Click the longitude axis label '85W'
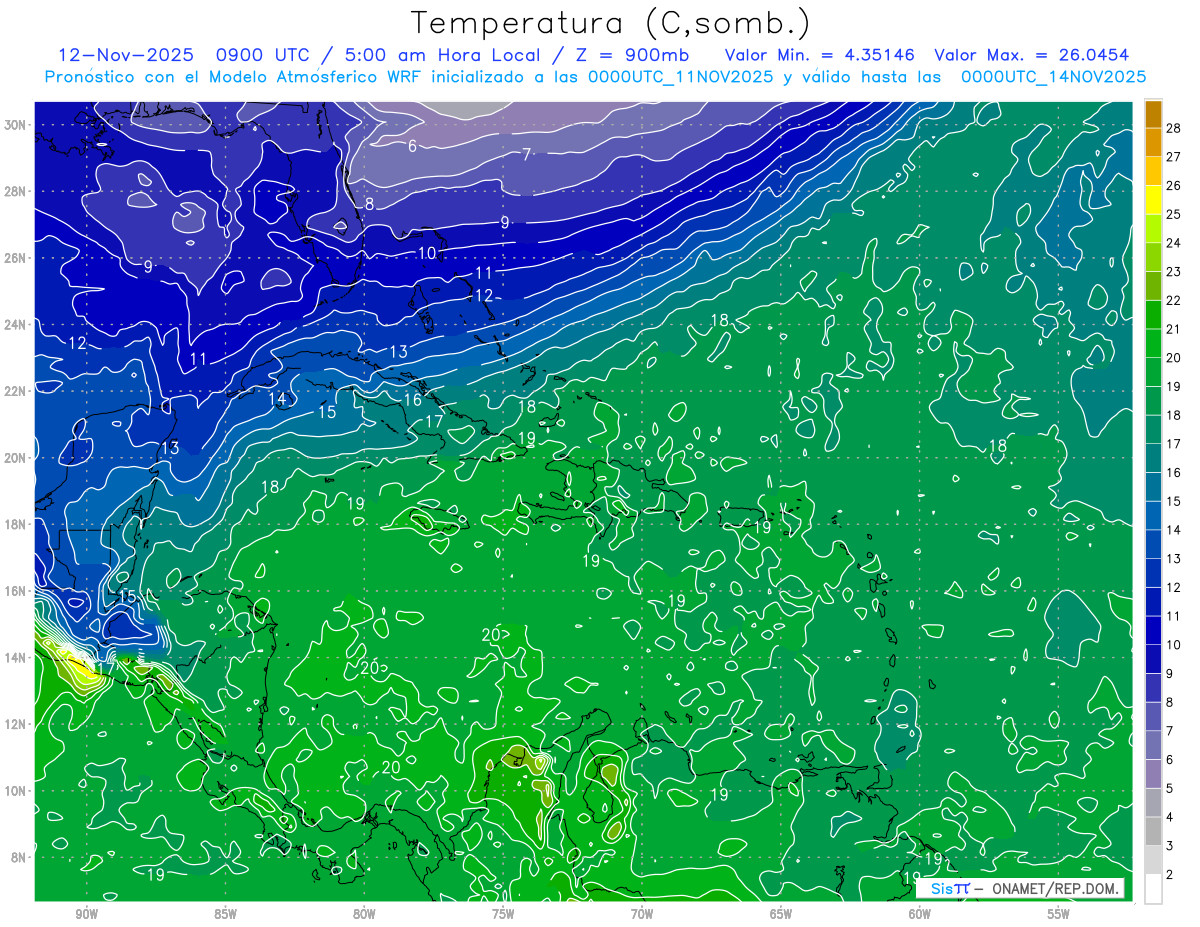 (225, 914)
